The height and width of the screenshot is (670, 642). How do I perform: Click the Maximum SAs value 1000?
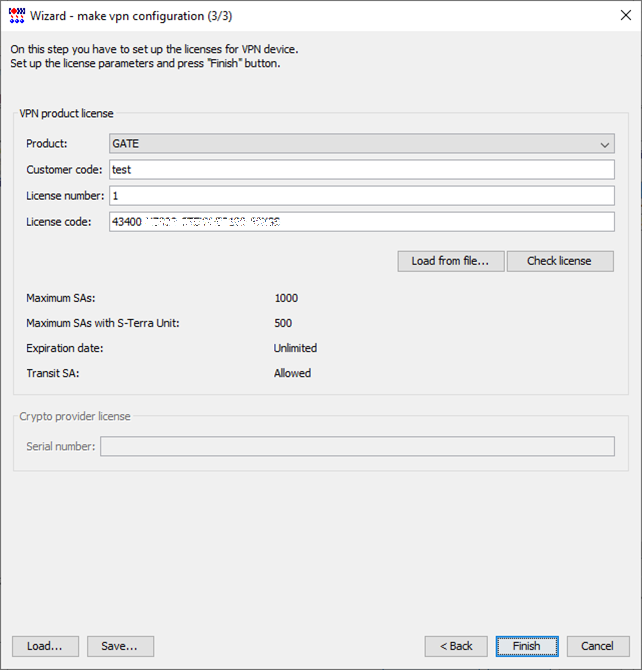286,298
